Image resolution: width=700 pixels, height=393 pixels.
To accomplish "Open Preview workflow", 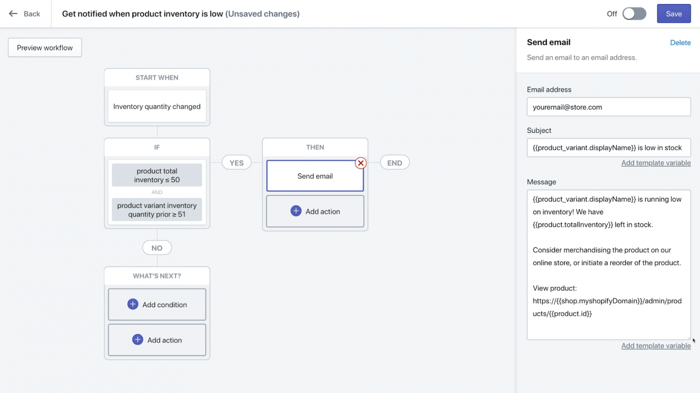I will tap(45, 48).
